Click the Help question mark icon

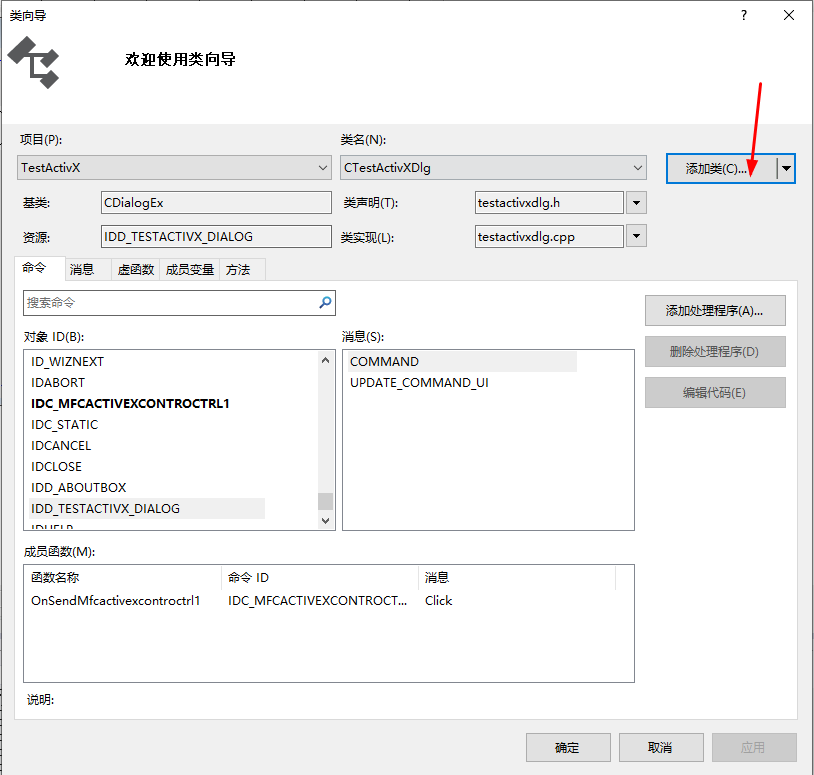(745, 15)
